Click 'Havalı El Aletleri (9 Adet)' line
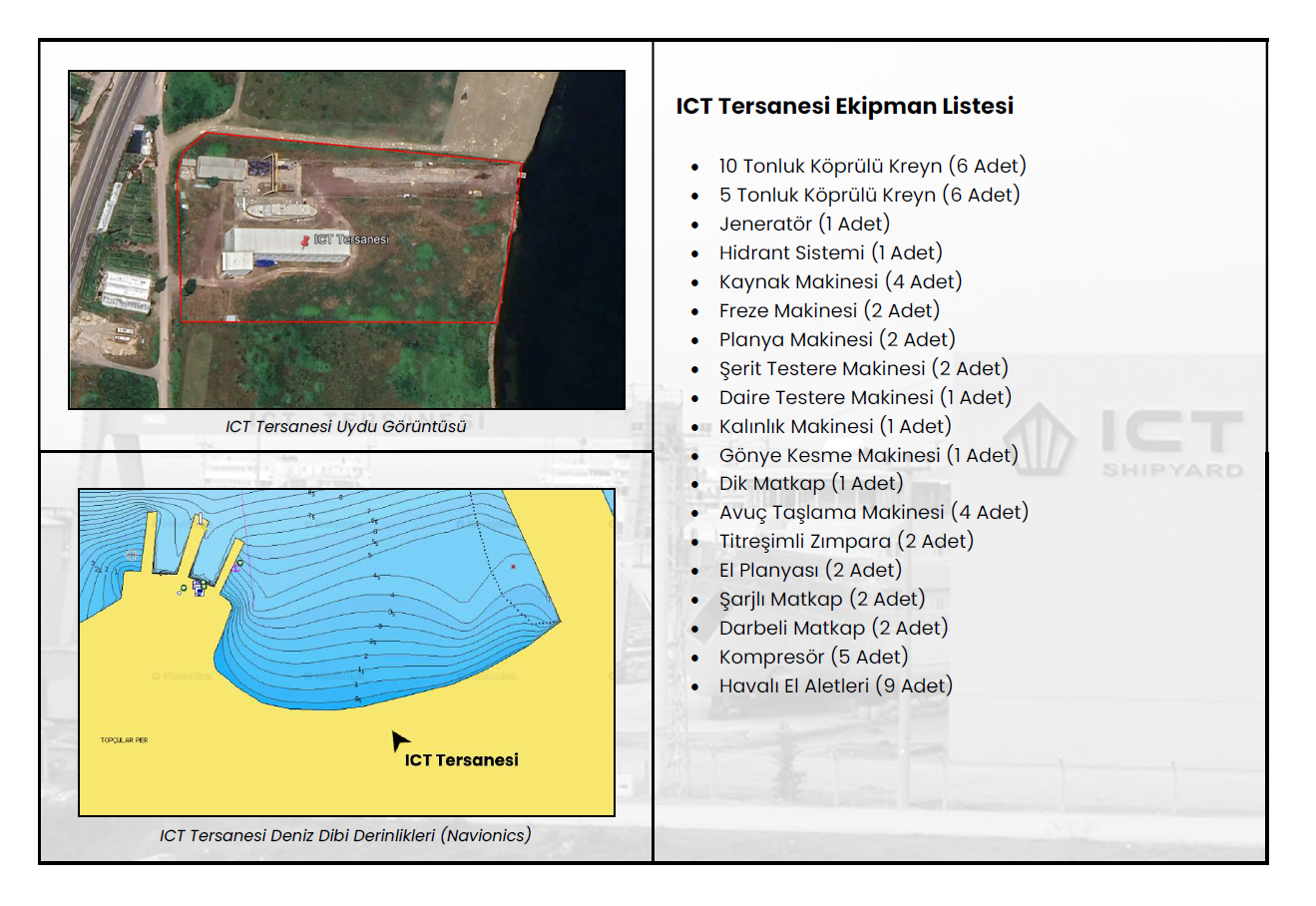 click(x=836, y=685)
